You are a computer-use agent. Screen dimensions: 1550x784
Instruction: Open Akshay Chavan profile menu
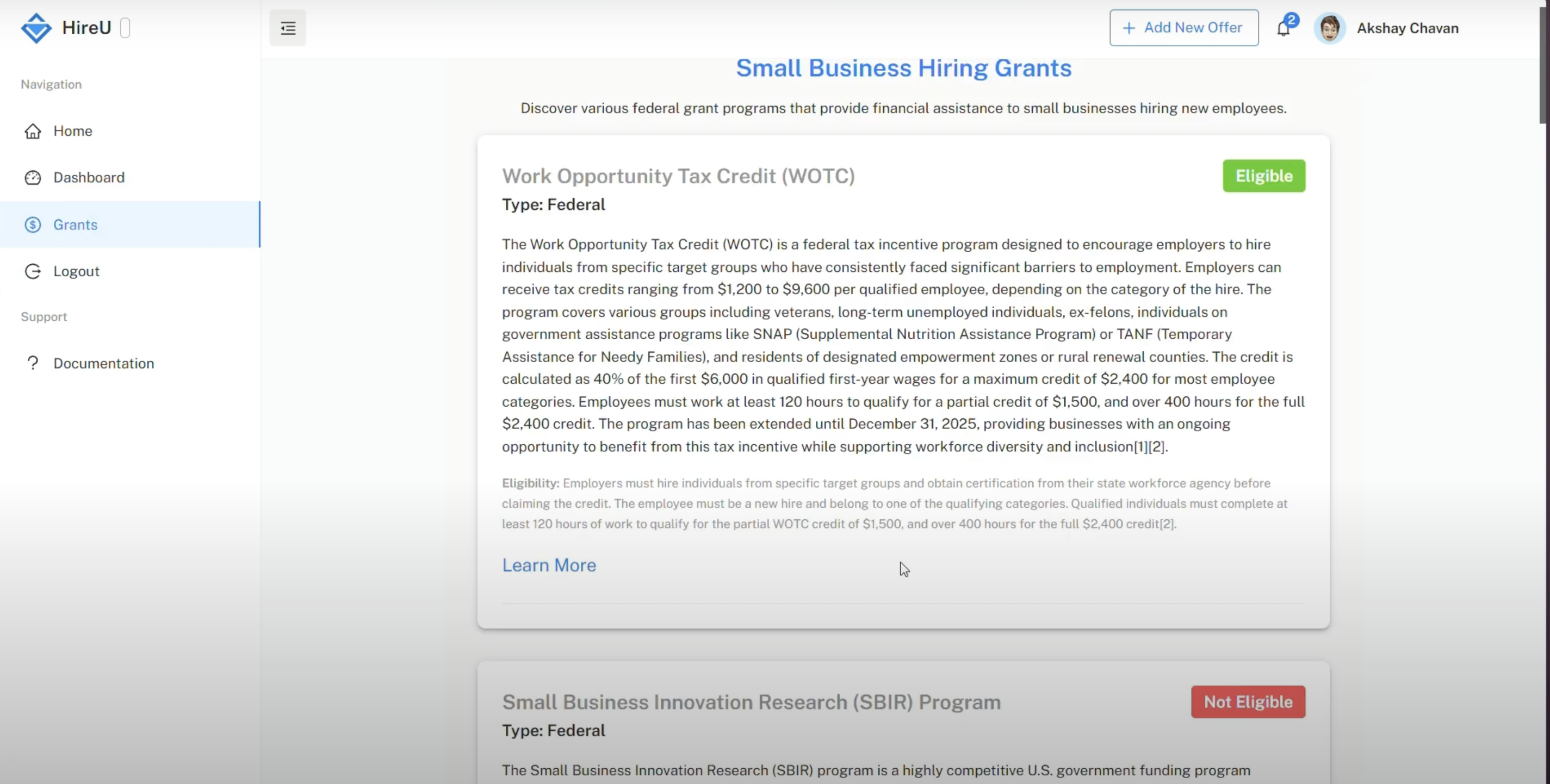(x=1407, y=28)
